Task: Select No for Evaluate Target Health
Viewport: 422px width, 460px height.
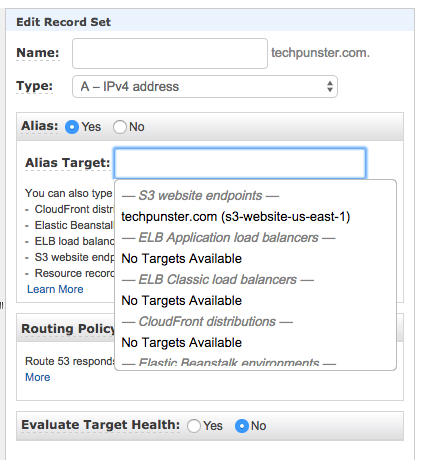Action: (242, 426)
